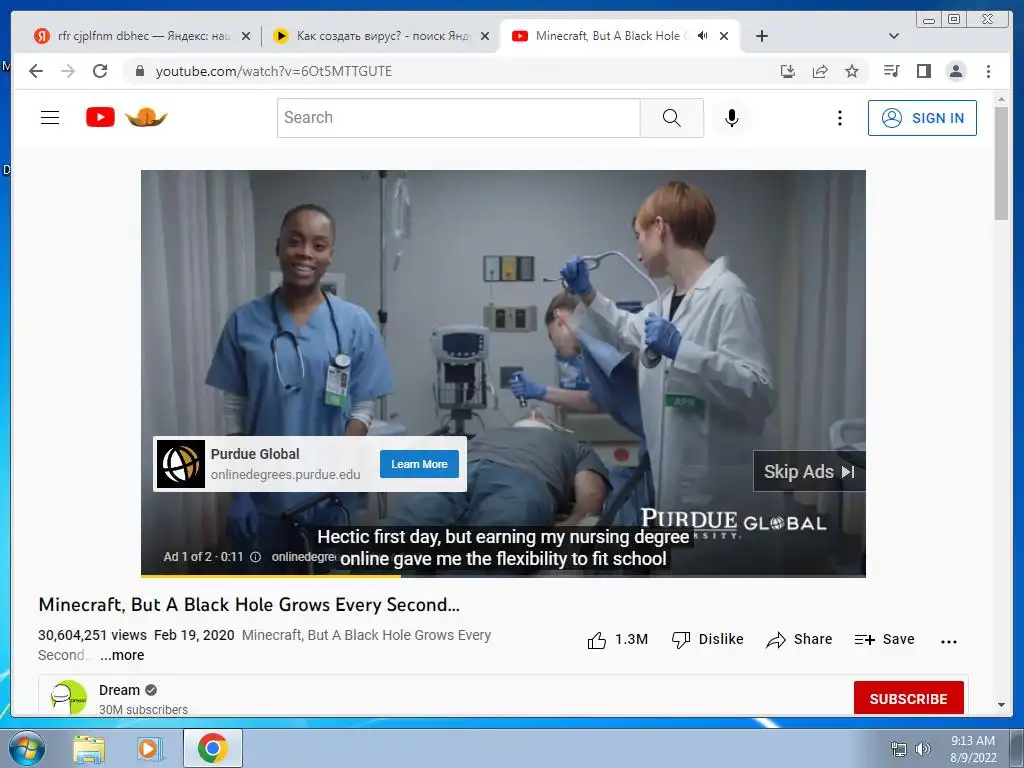Bookmark this page with the star

pyautogui.click(x=852, y=71)
